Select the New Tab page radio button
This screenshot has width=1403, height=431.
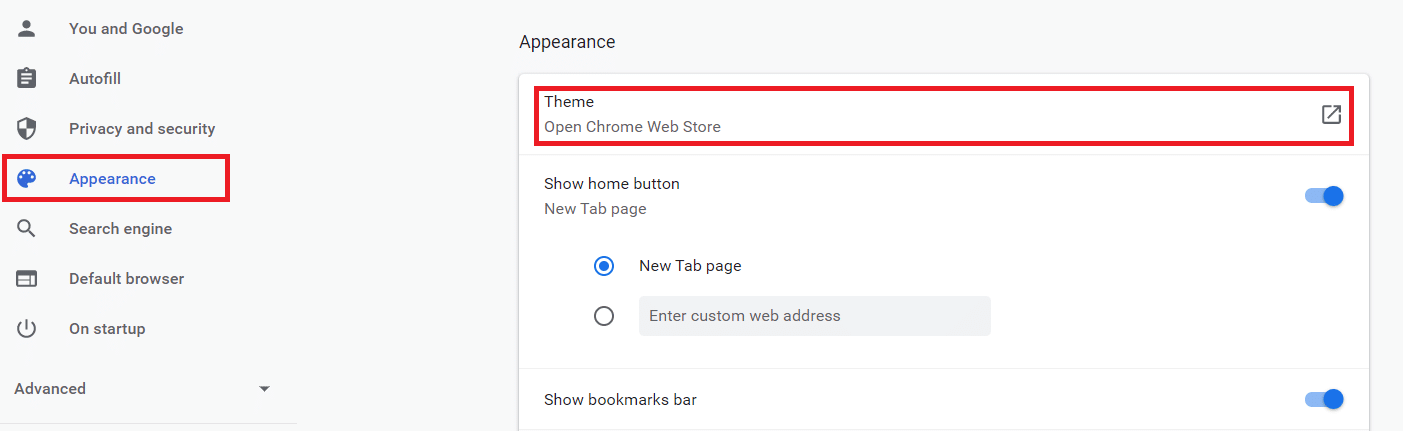coord(604,266)
